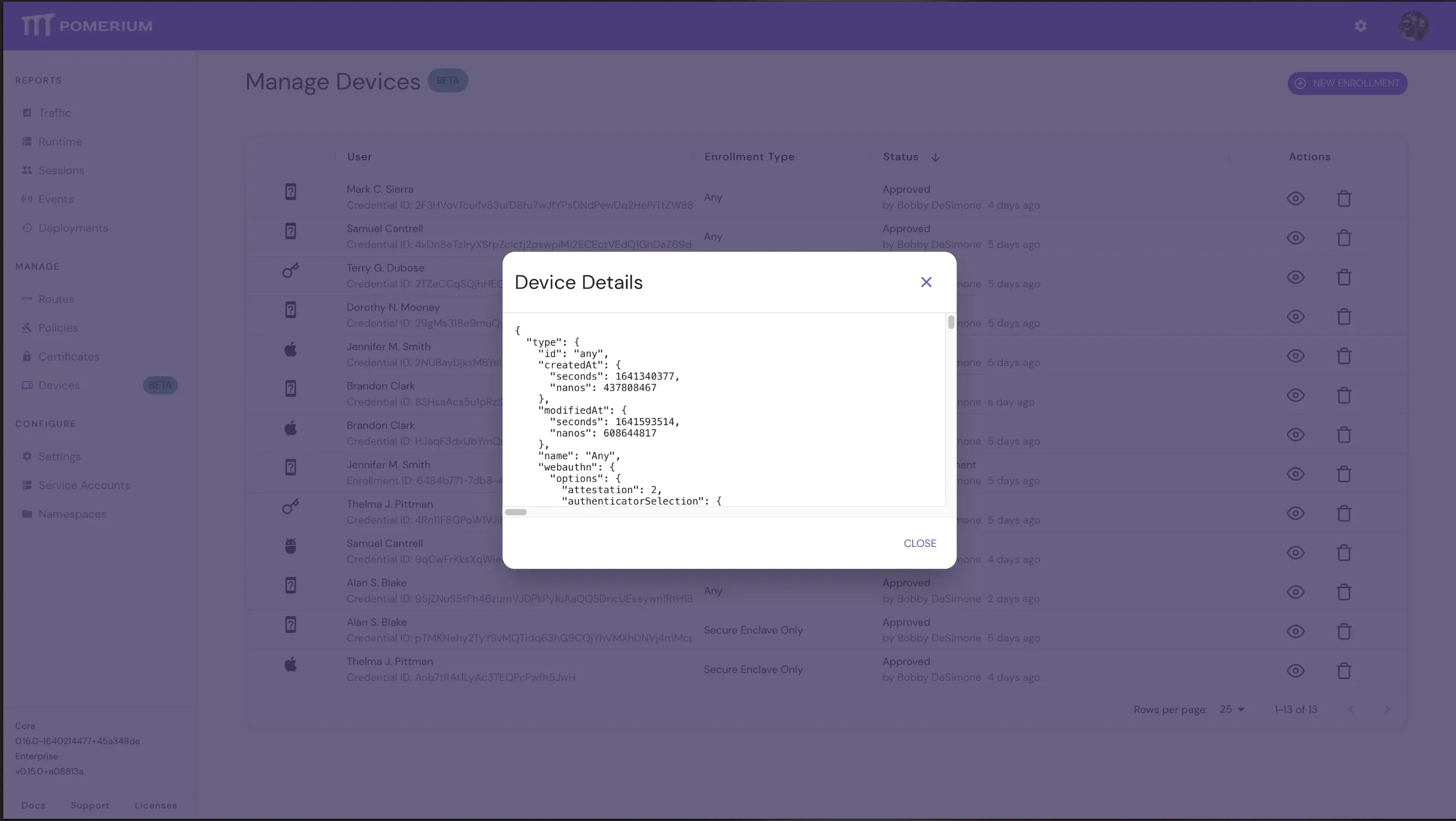
Task: Select Devices in sidebar
Action: pyautogui.click(x=59, y=385)
